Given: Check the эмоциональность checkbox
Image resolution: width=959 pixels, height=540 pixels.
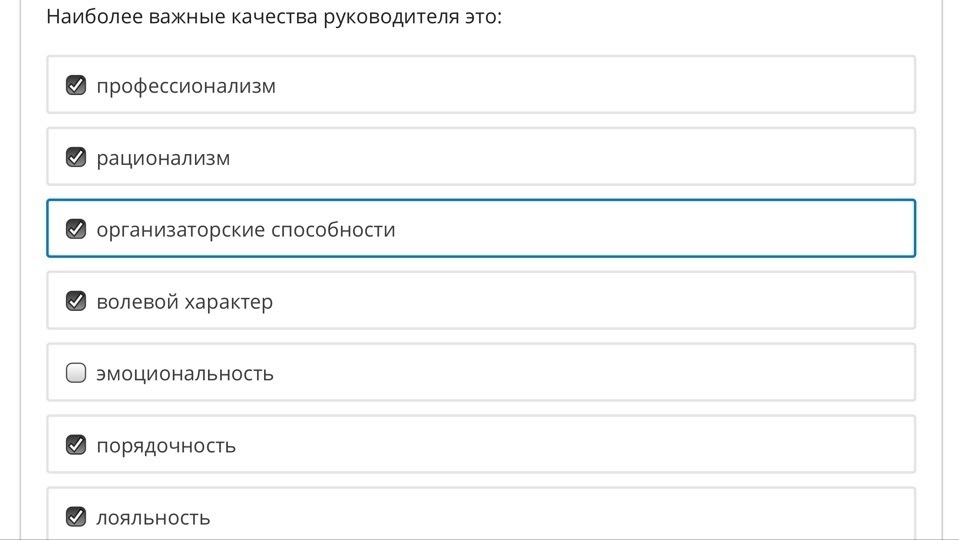Looking at the screenshot, I should 76,372.
